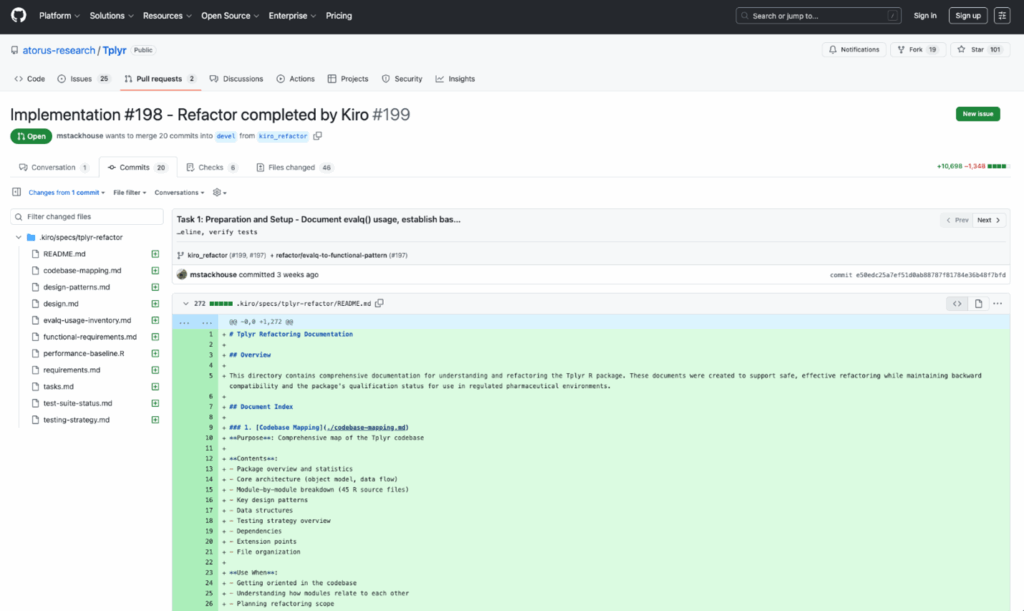Click the green and red diffstat bar

998,167
